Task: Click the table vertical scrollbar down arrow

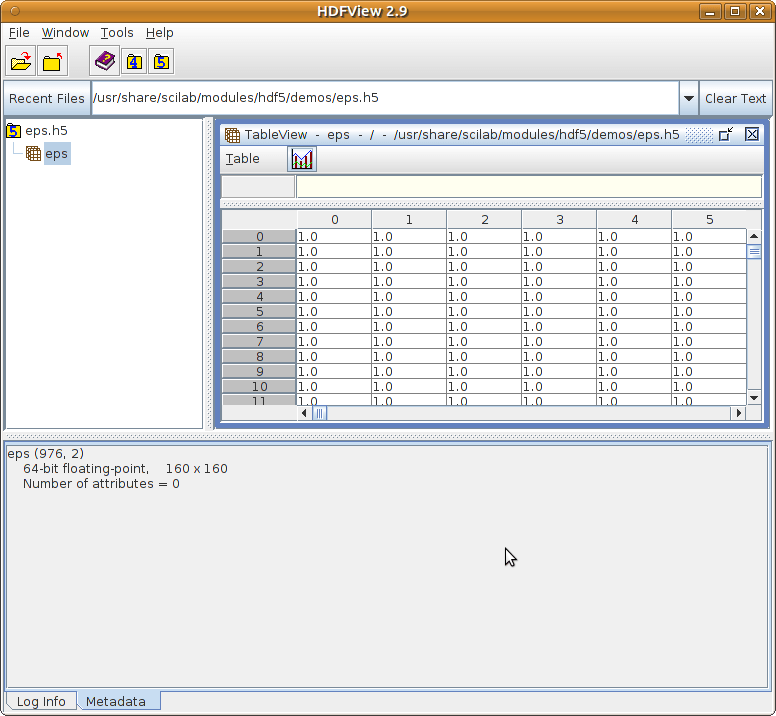Action: pyautogui.click(x=754, y=398)
